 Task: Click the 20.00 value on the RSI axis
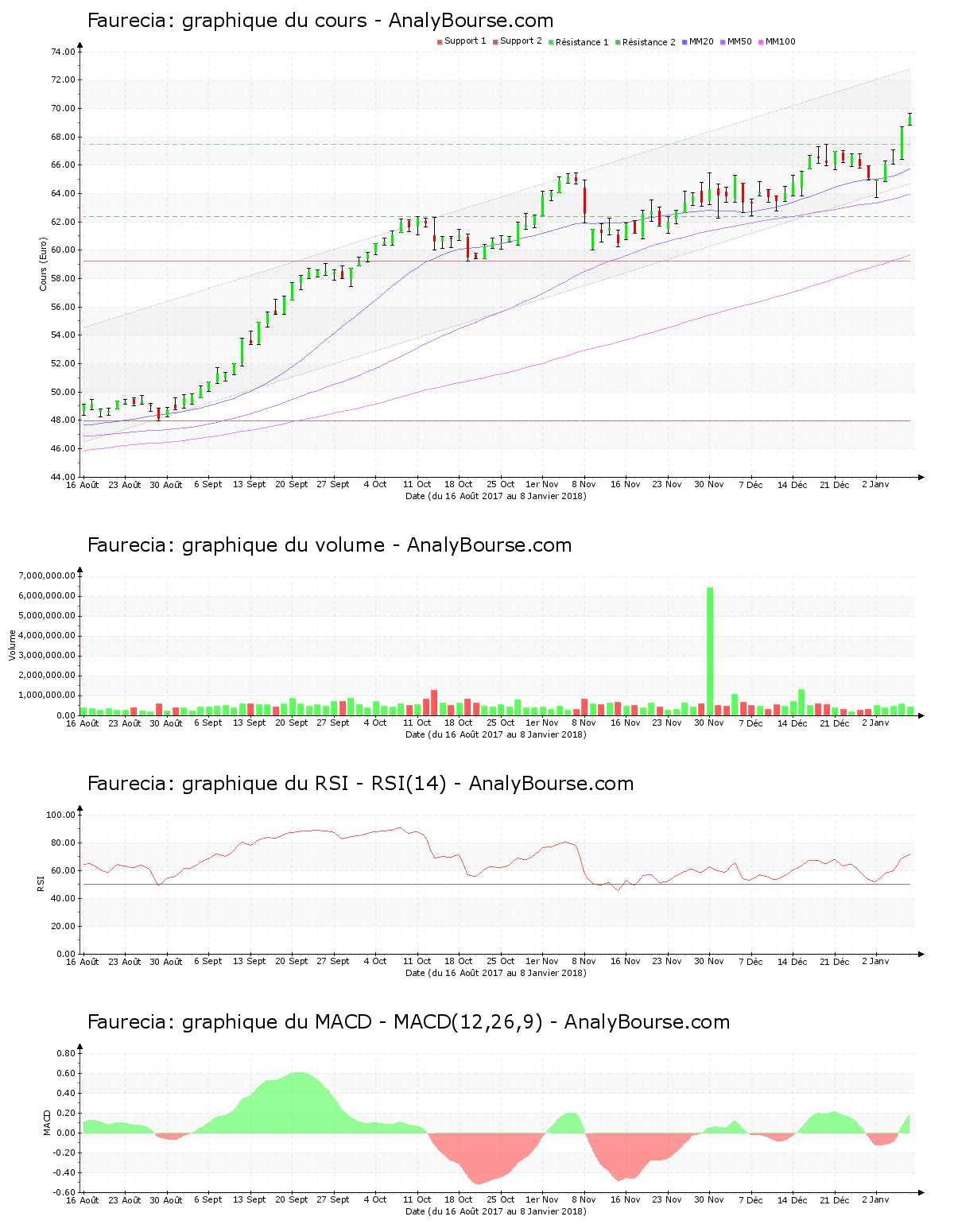tap(63, 926)
